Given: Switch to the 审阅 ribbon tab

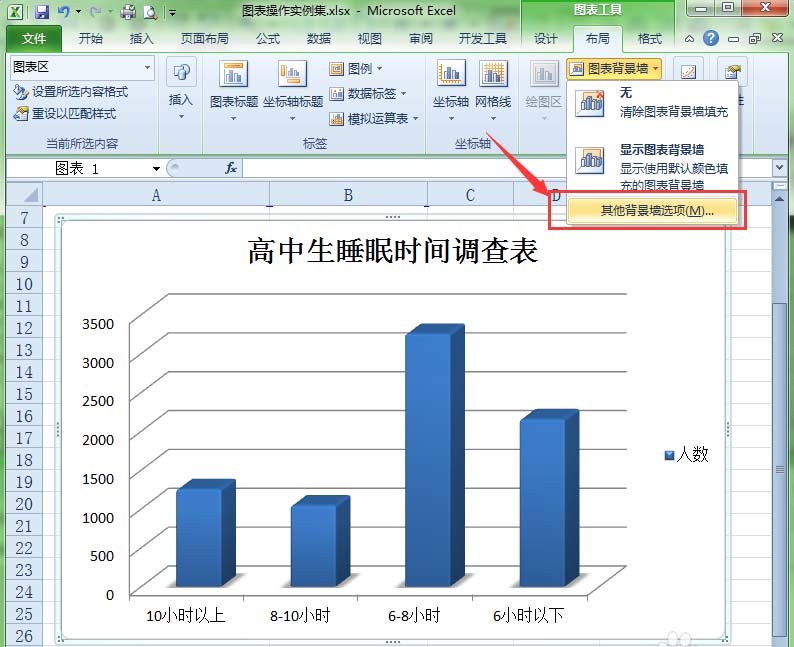Looking at the screenshot, I should tap(421, 39).
